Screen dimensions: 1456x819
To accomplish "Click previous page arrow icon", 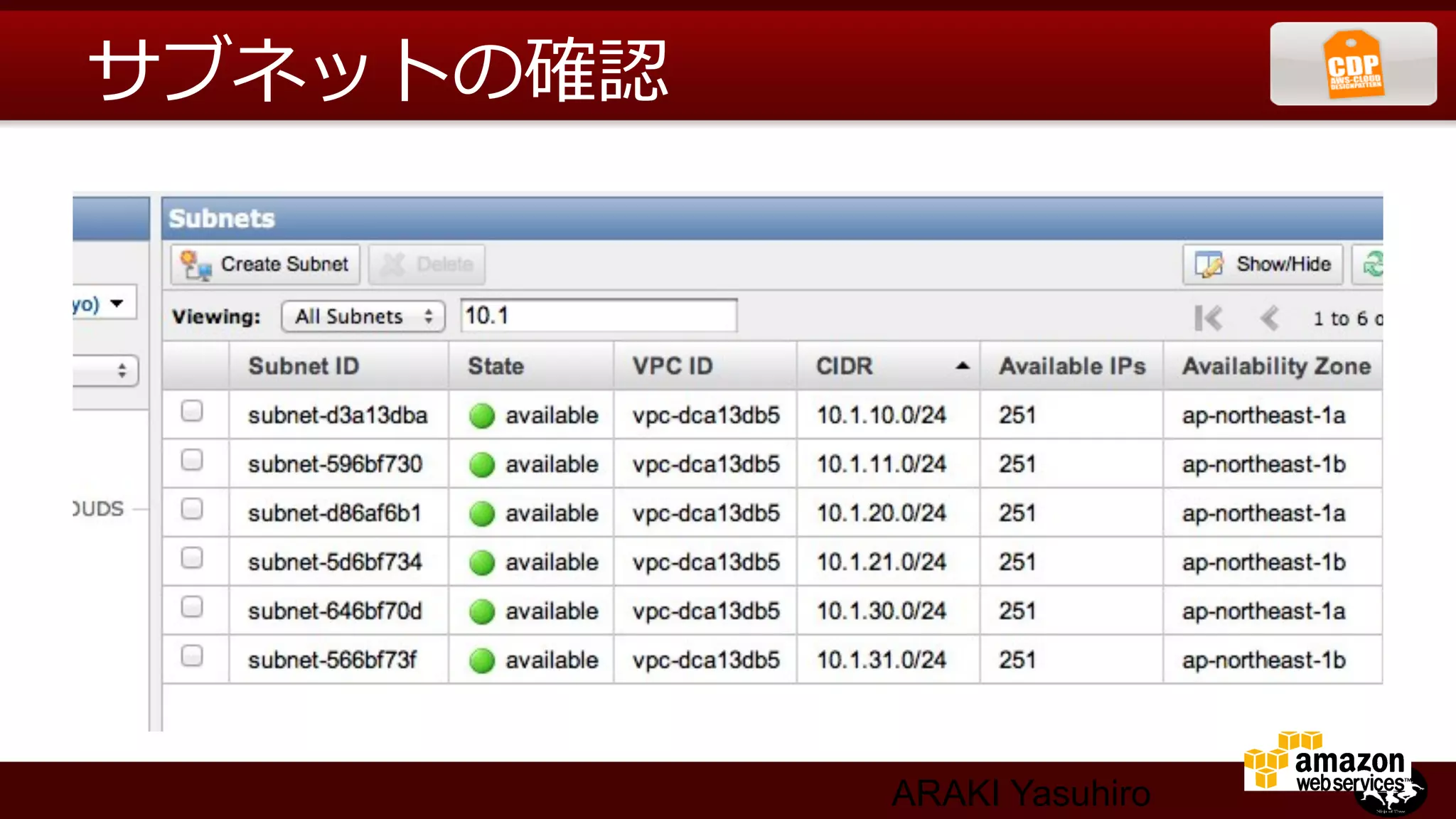I will (x=1270, y=318).
